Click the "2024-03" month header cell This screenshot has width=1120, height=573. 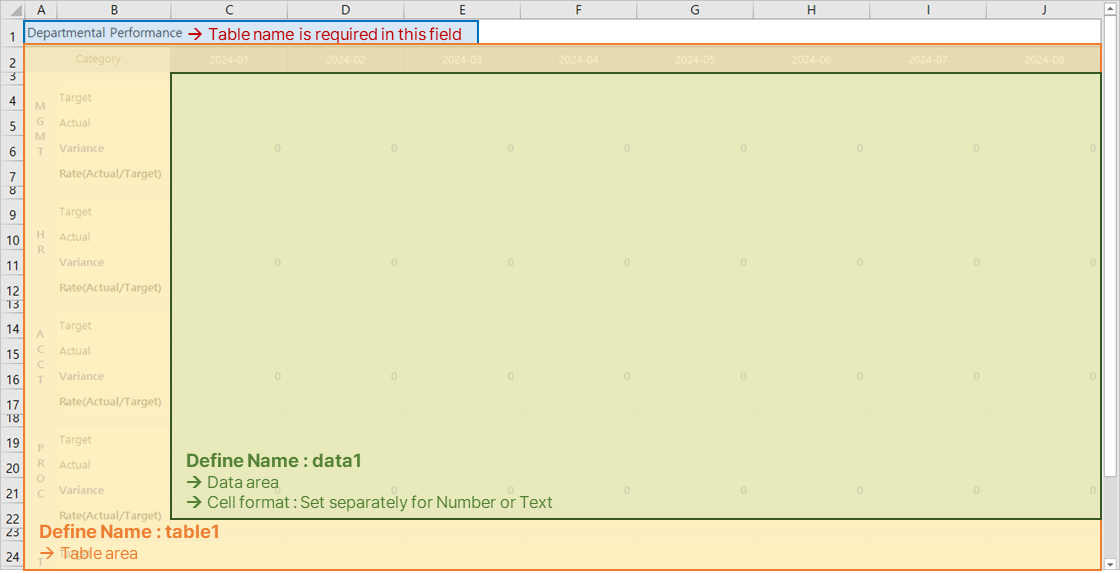click(x=462, y=59)
